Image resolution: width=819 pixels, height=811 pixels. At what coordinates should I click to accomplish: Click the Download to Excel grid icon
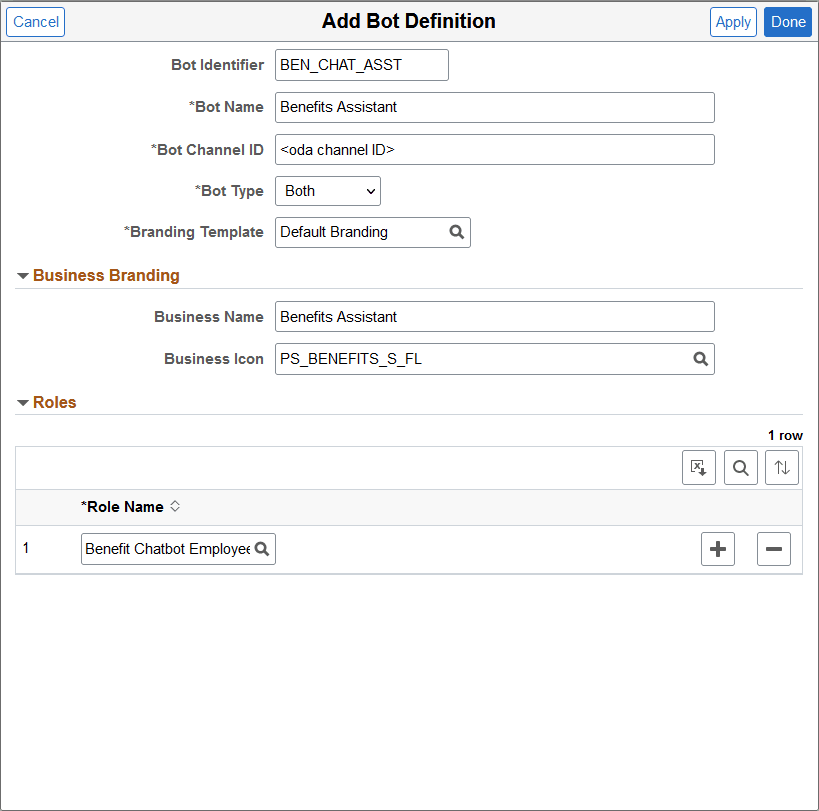(x=698, y=467)
